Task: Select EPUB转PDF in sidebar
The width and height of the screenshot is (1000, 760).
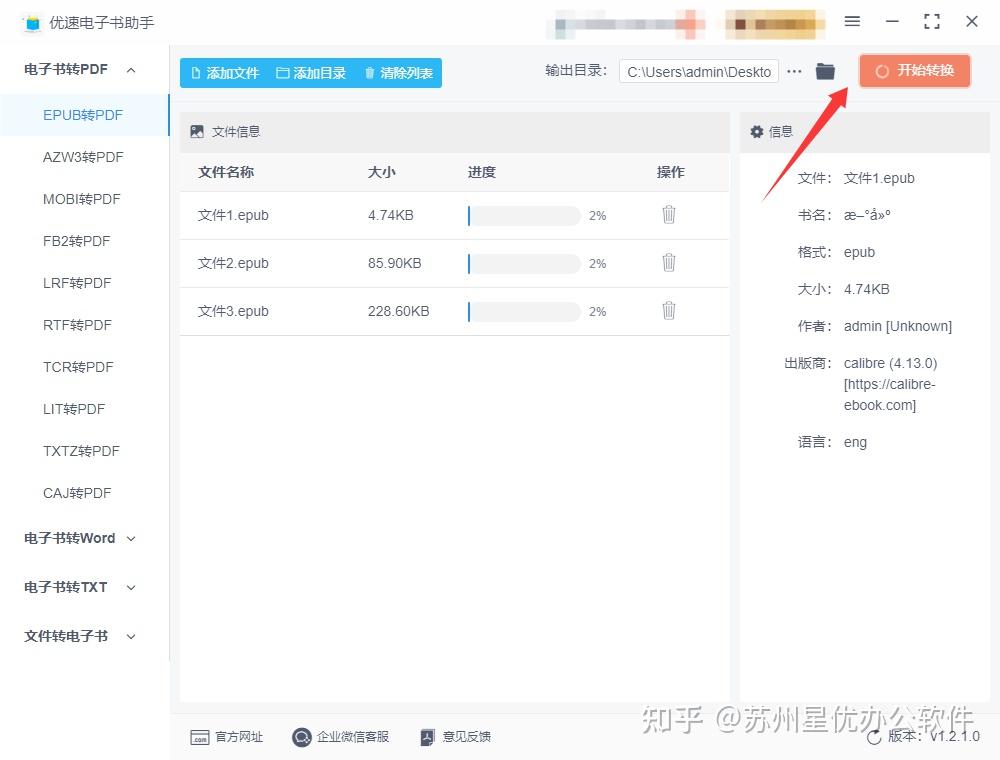Action: click(83, 115)
